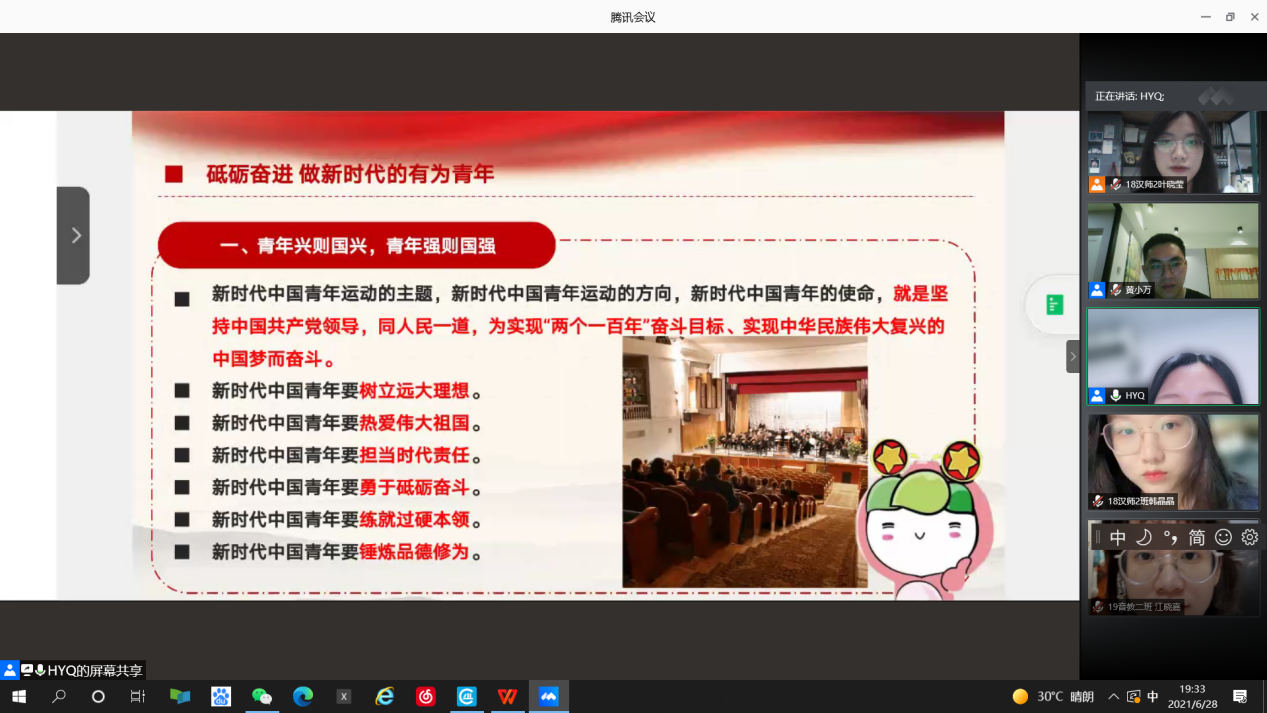Toggle simplified/traditional 简 on IME bar

(1196, 538)
